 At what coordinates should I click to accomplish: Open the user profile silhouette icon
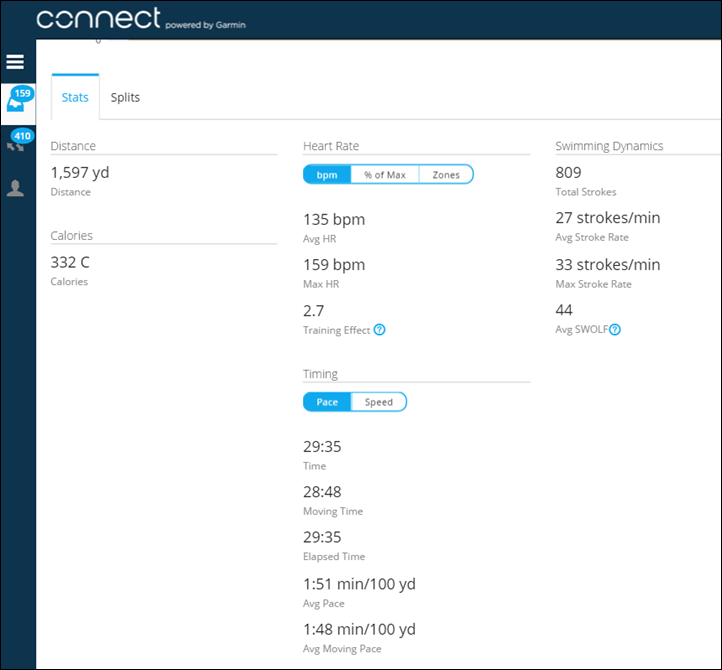coord(15,188)
